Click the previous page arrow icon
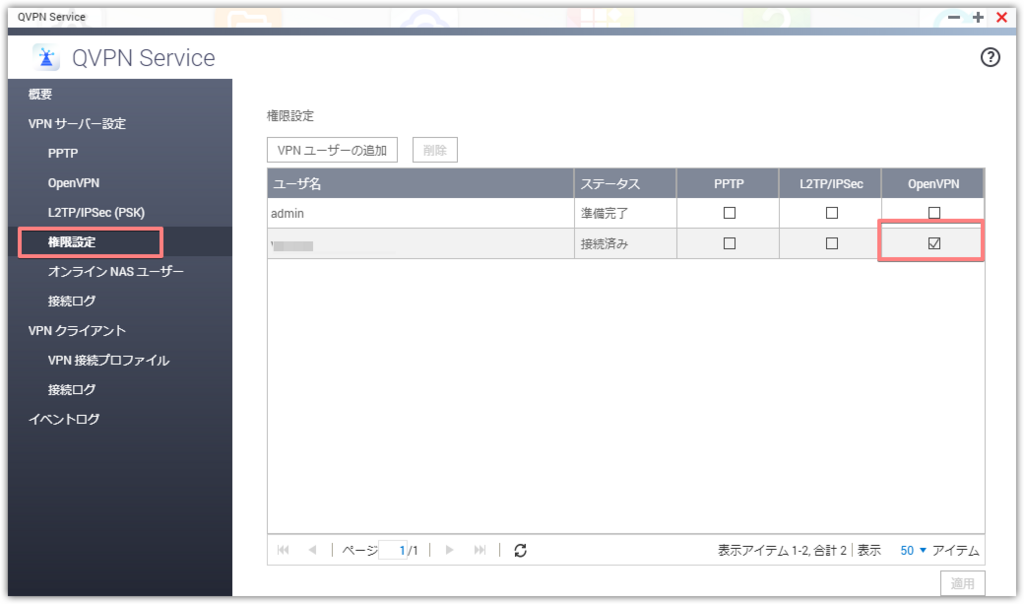This screenshot has width=1024, height=604. coord(312,549)
